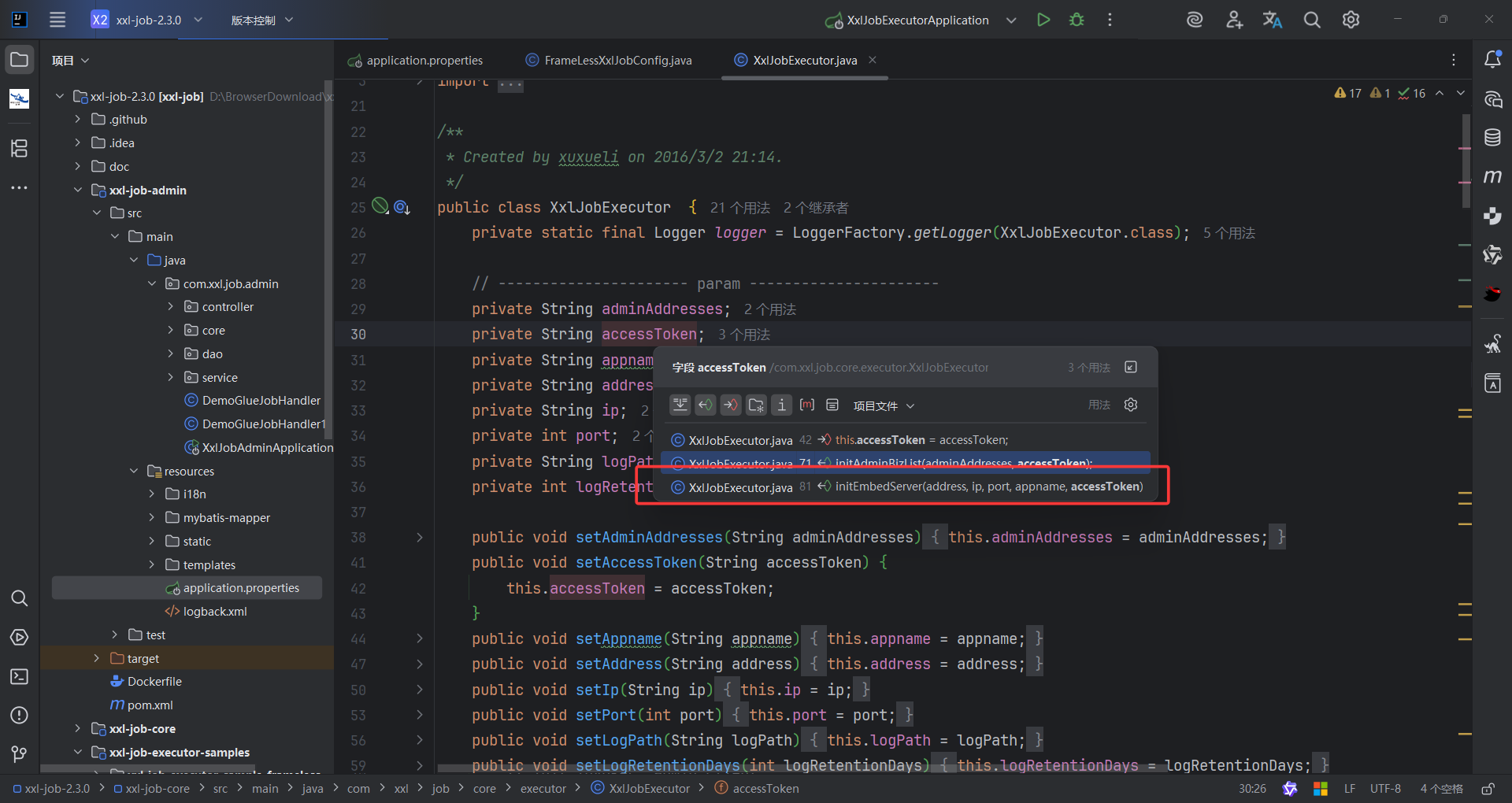Open the AI assistant swirl icon in title bar

coord(1195,20)
